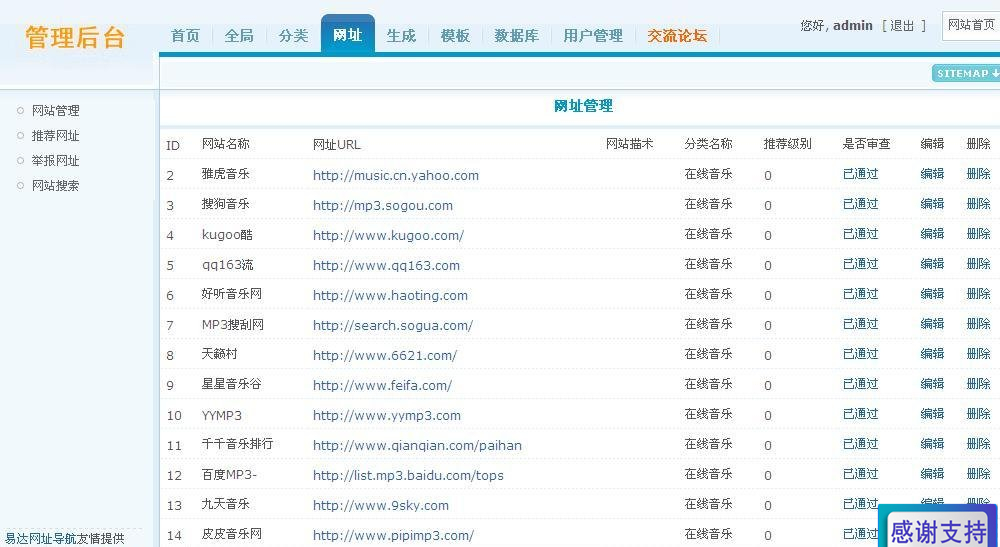Open link http://list.mp3.baidu.com/tops
The image size is (1000, 547).
(408, 475)
